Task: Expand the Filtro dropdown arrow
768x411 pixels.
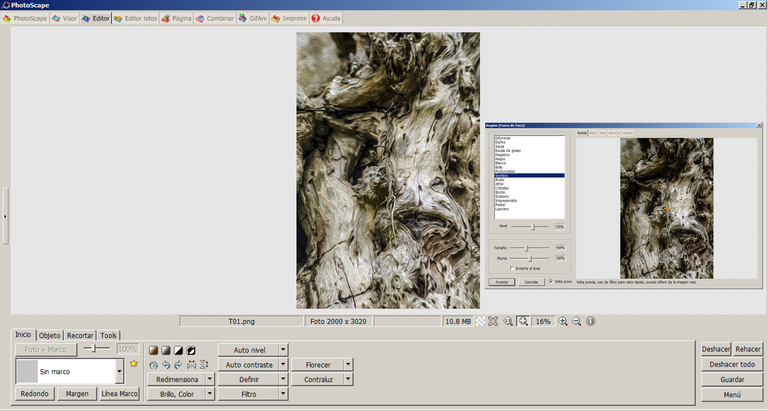Action: coord(283,394)
